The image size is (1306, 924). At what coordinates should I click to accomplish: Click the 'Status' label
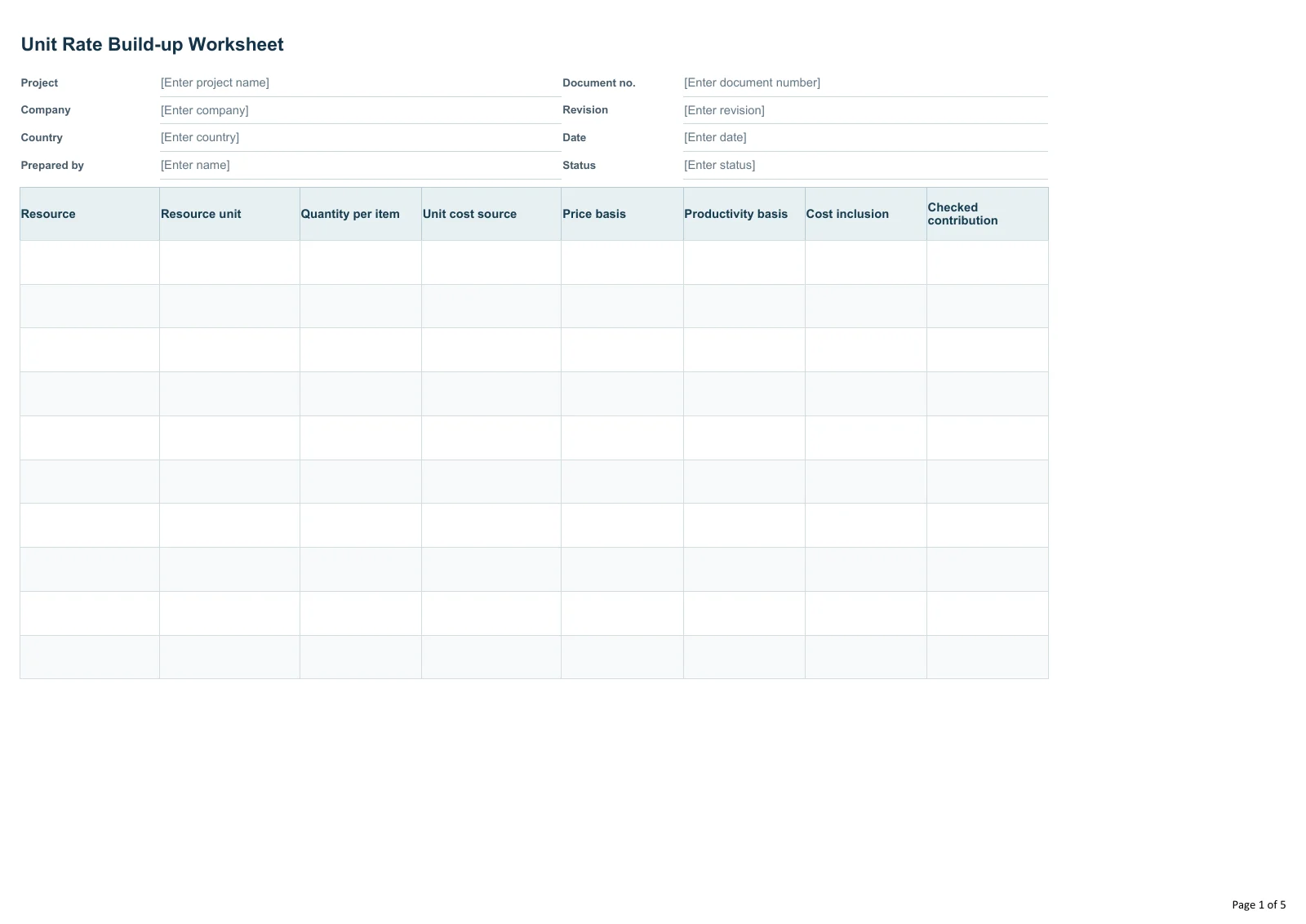point(579,165)
